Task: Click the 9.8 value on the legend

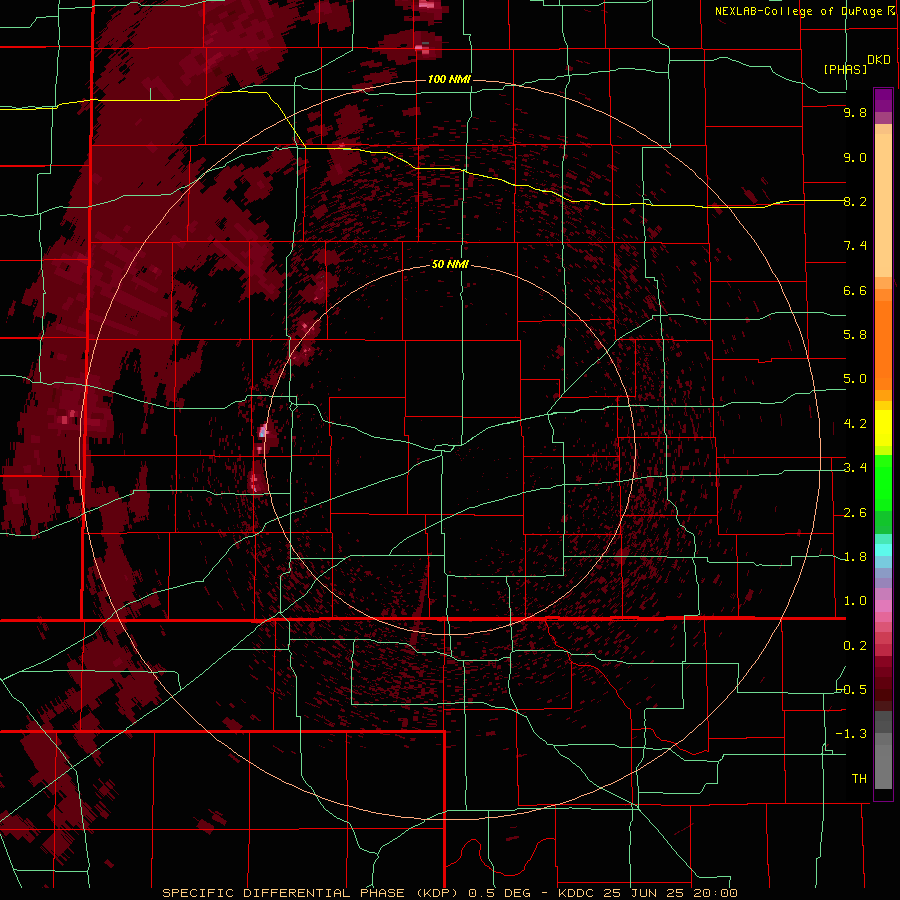Action: [x=855, y=112]
